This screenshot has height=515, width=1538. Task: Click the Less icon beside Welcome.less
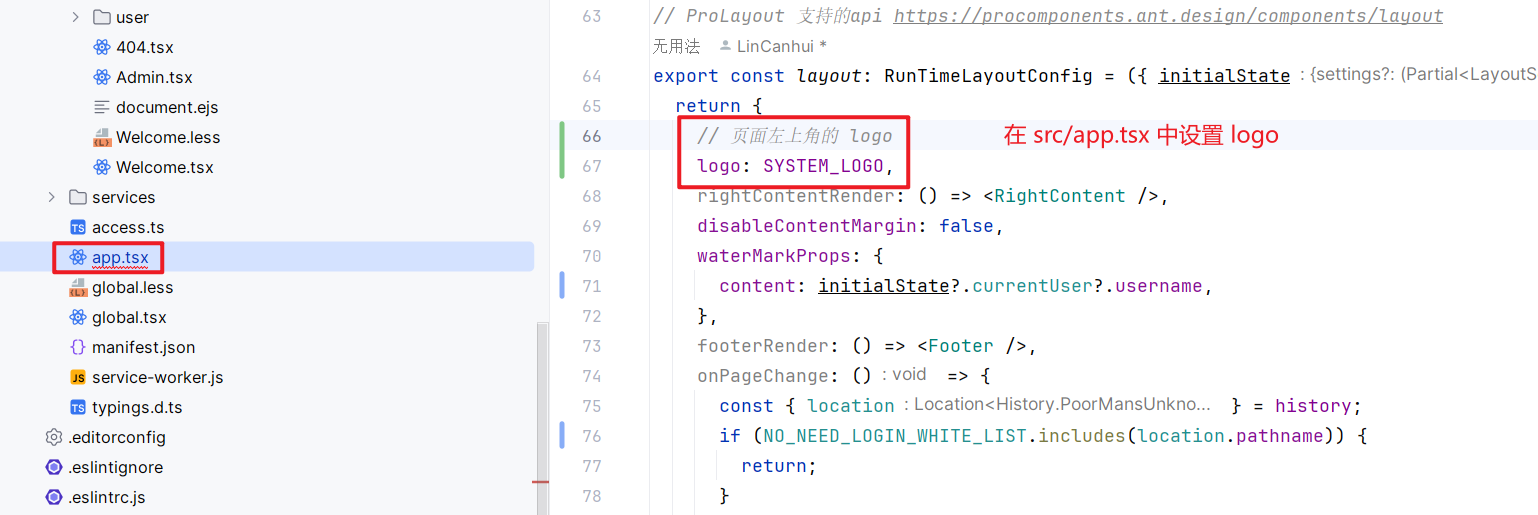click(x=101, y=137)
